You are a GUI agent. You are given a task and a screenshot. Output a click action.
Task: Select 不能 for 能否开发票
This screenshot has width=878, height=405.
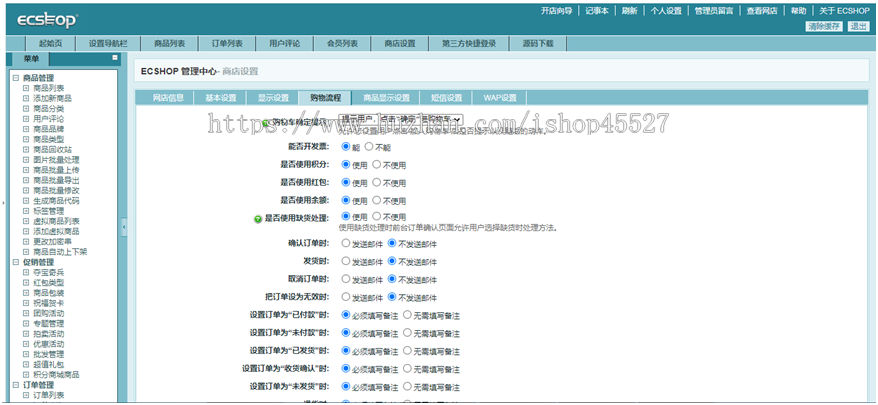(x=368, y=147)
